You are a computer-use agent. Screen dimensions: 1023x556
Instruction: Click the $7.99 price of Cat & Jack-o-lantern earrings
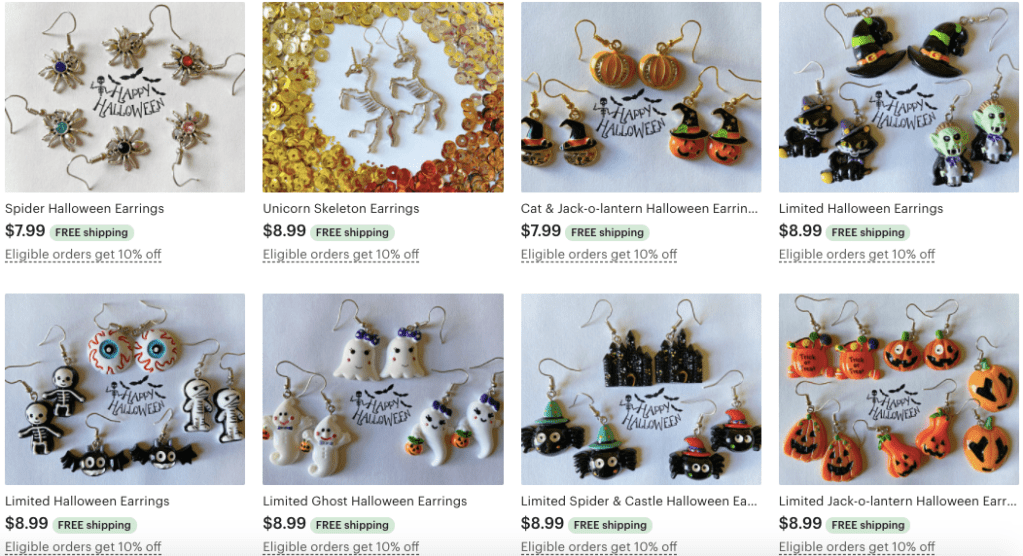pos(541,231)
